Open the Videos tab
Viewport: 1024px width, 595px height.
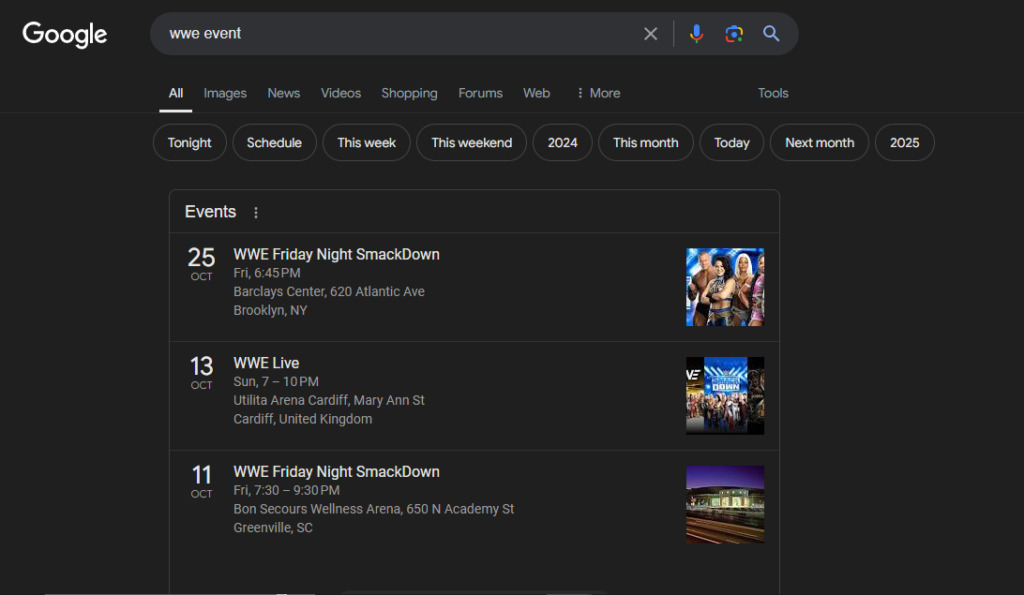pos(340,93)
